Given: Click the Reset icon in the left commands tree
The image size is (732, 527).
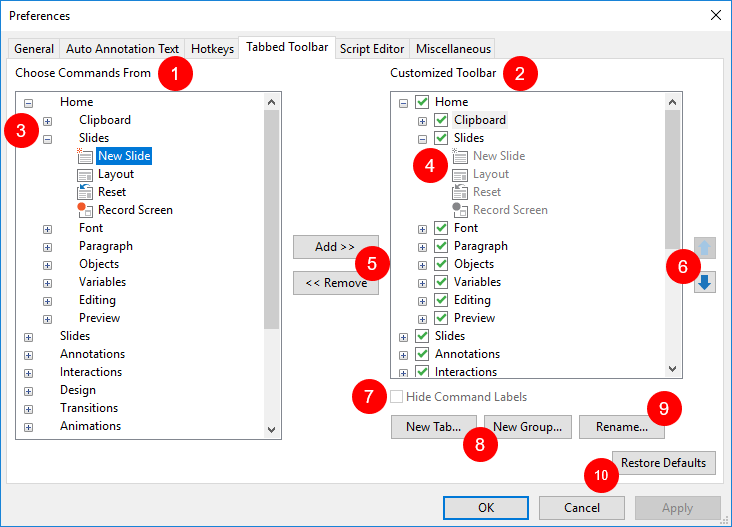Looking at the screenshot, I should click(84, 192).
